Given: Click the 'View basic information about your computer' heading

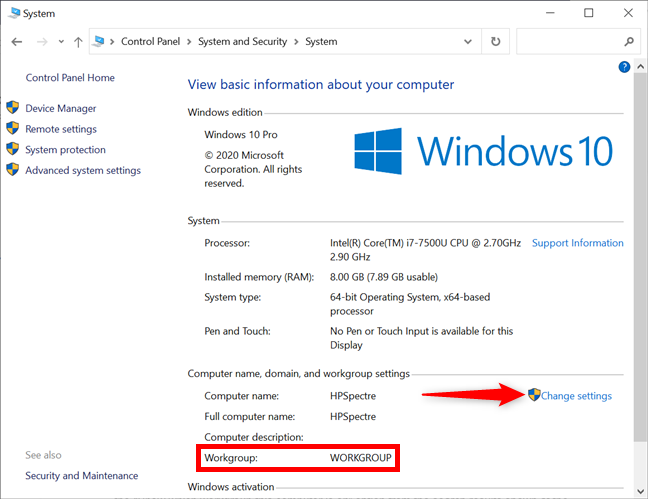Looking at the screenshot, I should (321, 85).
